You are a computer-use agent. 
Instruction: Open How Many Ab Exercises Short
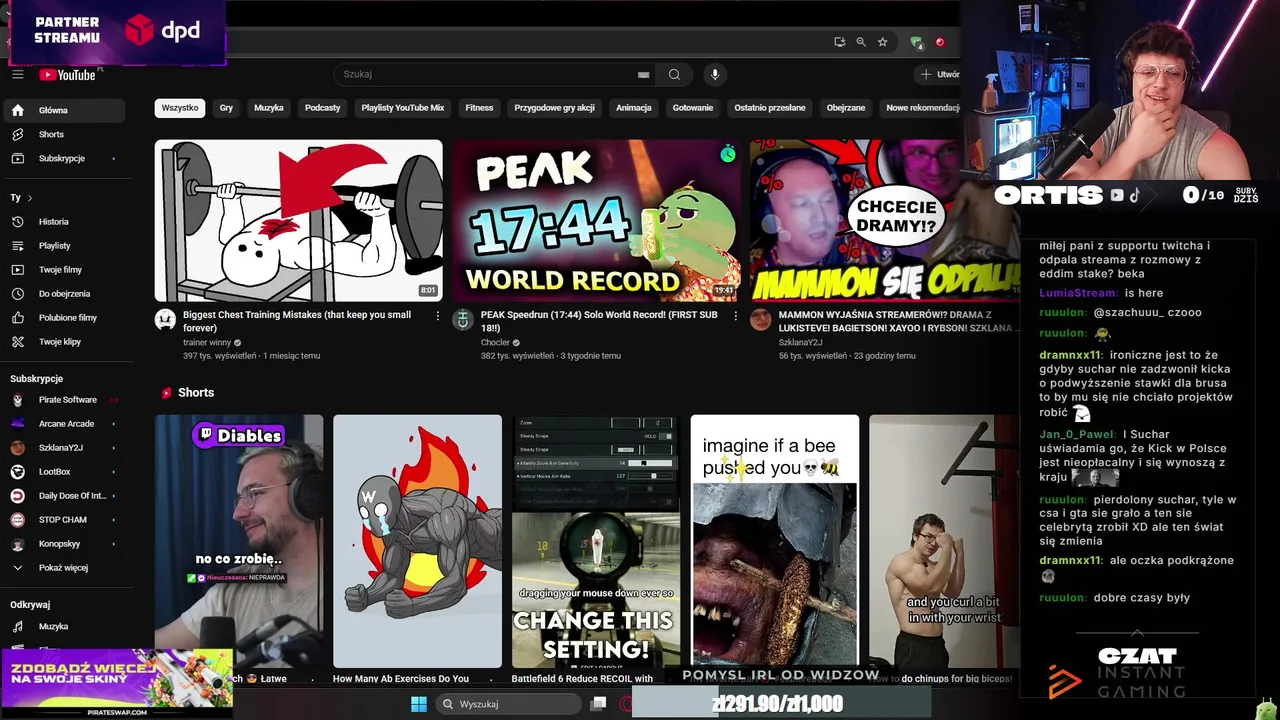point(417,541)
